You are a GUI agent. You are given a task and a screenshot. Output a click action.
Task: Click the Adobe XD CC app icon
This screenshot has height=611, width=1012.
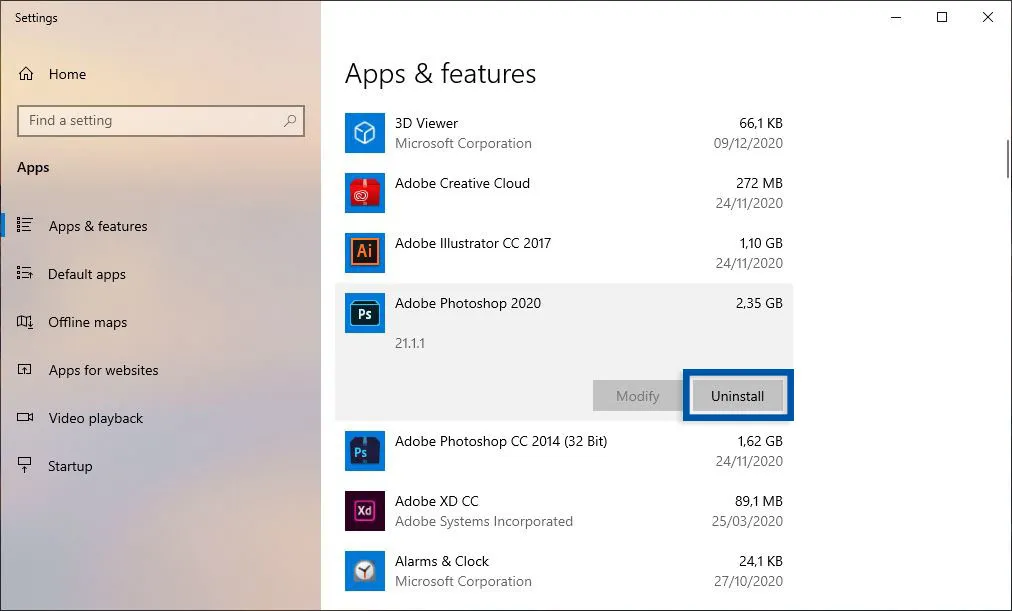pos(364,511)
